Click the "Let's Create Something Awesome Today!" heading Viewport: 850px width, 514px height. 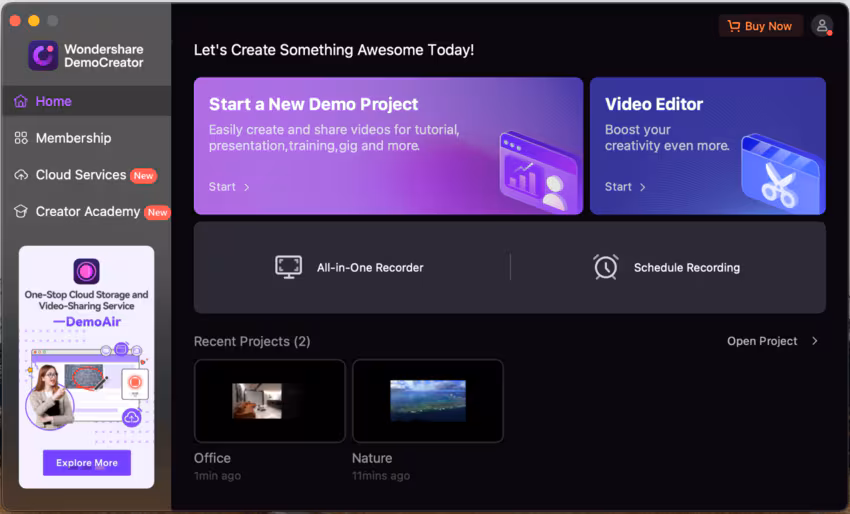(x=334, y=50)
